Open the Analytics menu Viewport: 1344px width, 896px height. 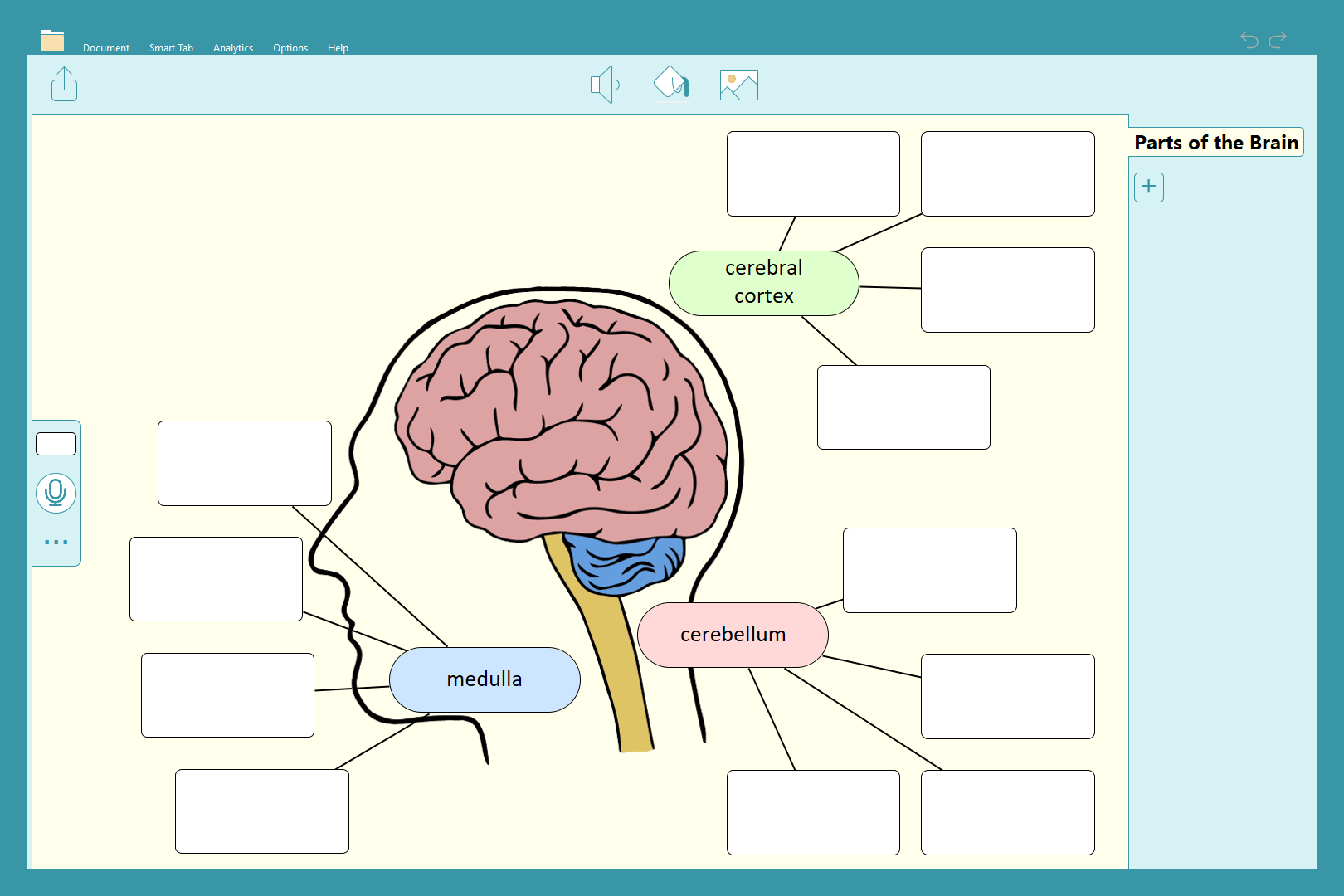(x=233, y=48)
